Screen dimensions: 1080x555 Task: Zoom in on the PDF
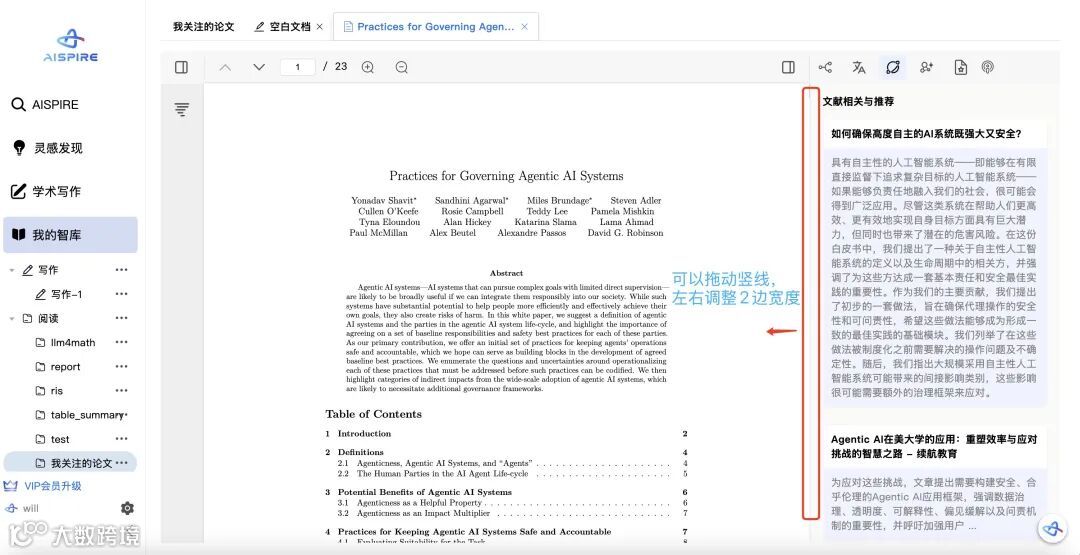[x=368, y=67]
